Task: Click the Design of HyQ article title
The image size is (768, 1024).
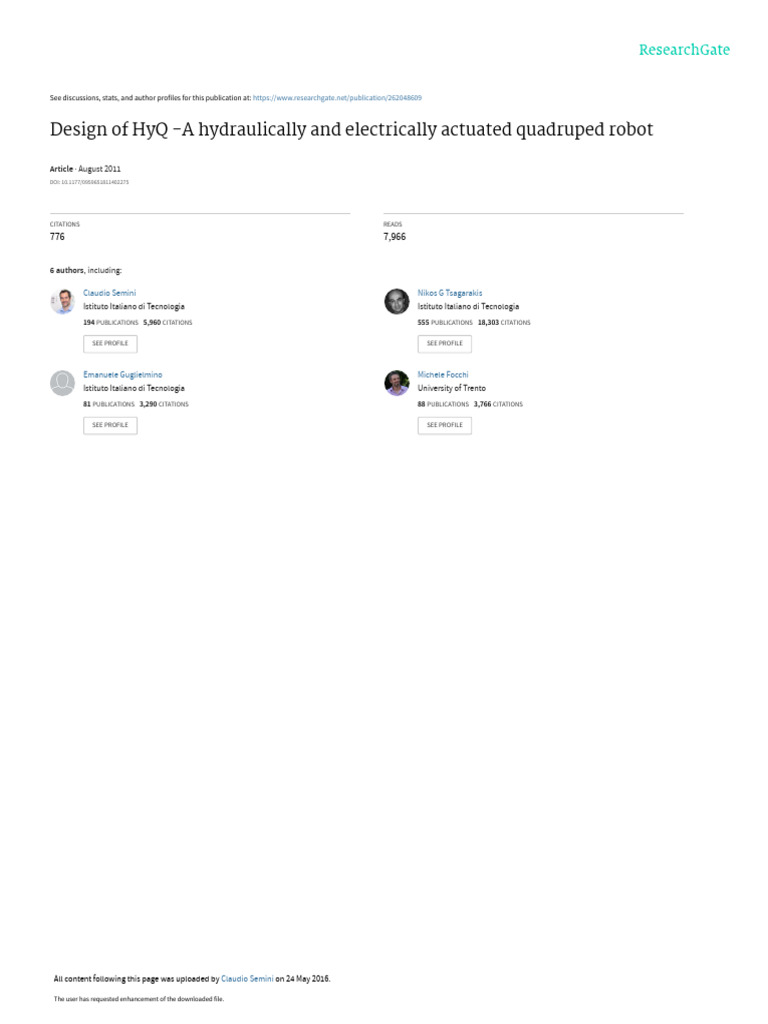Action: [x=351, y=129]
